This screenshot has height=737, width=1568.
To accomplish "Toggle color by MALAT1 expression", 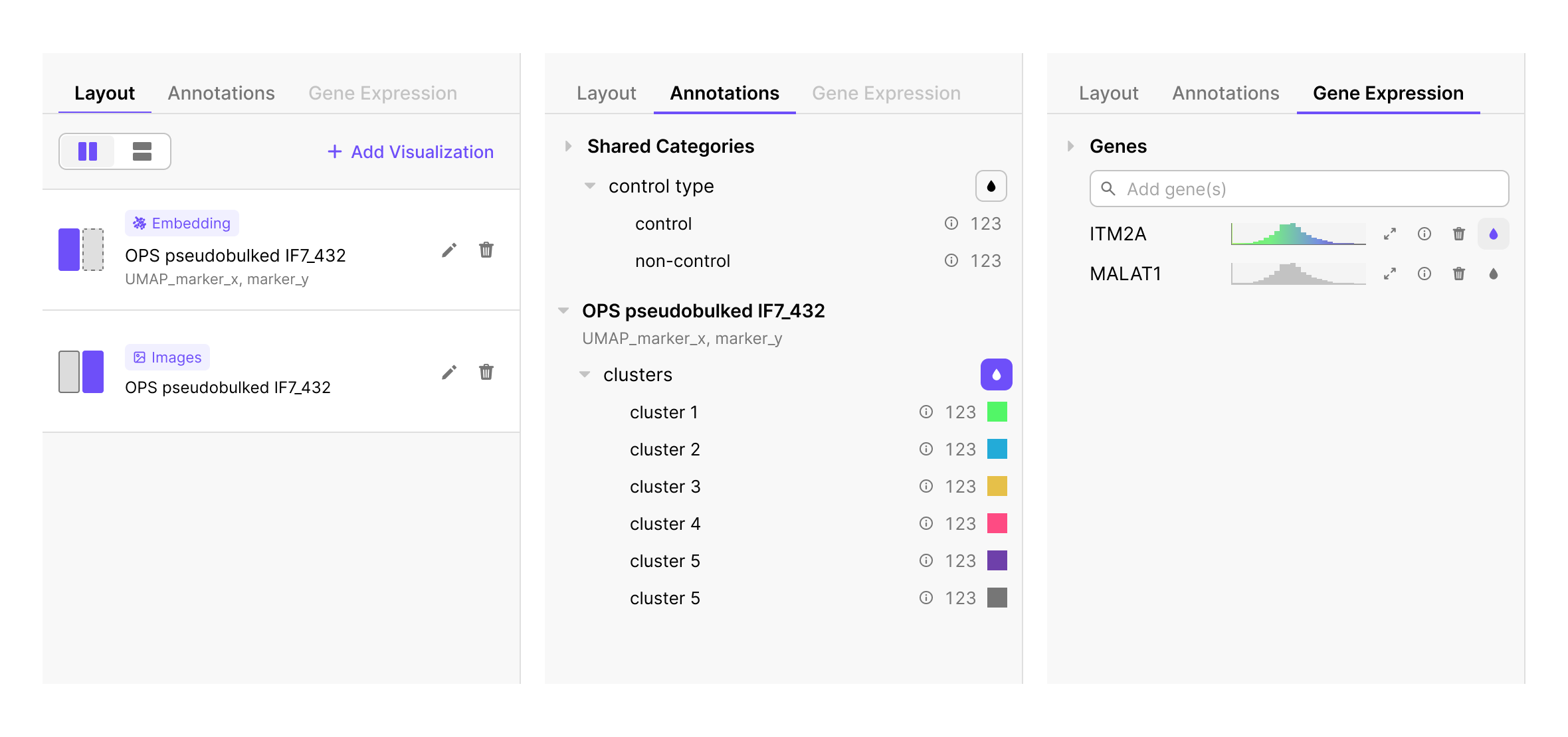I will [x=1494, y=274].
